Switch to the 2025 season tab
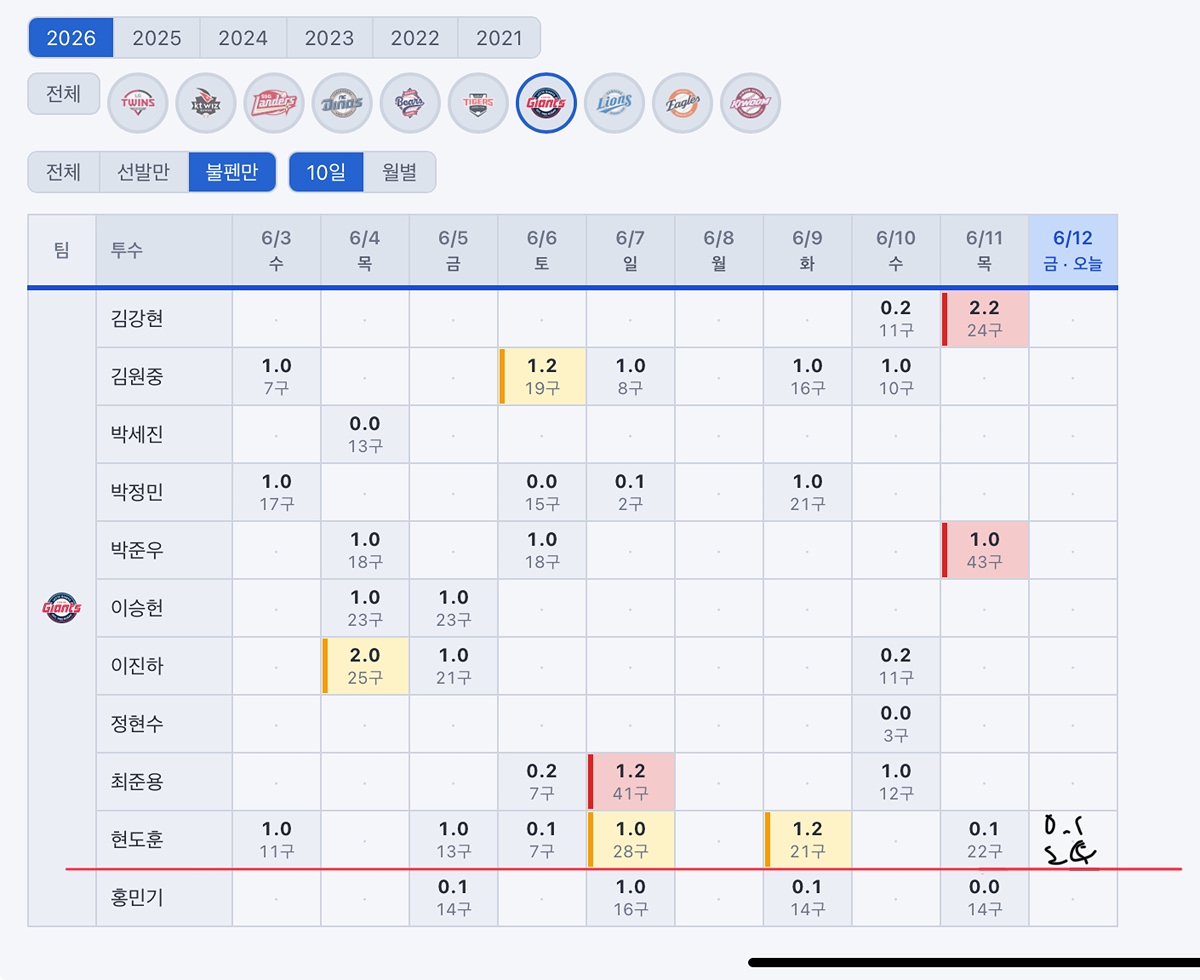This screenshot has height=980, width=1200. 157,38
